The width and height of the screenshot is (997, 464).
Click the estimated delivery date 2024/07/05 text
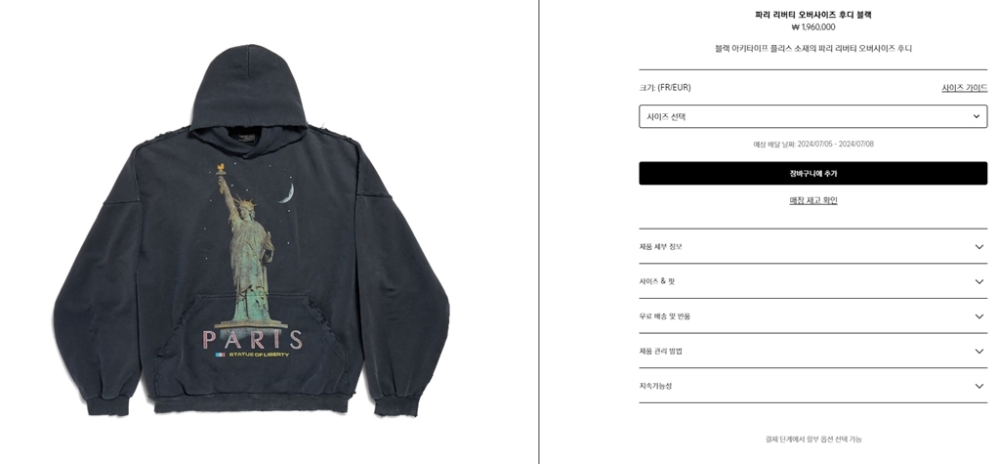[x=815, y=144]
